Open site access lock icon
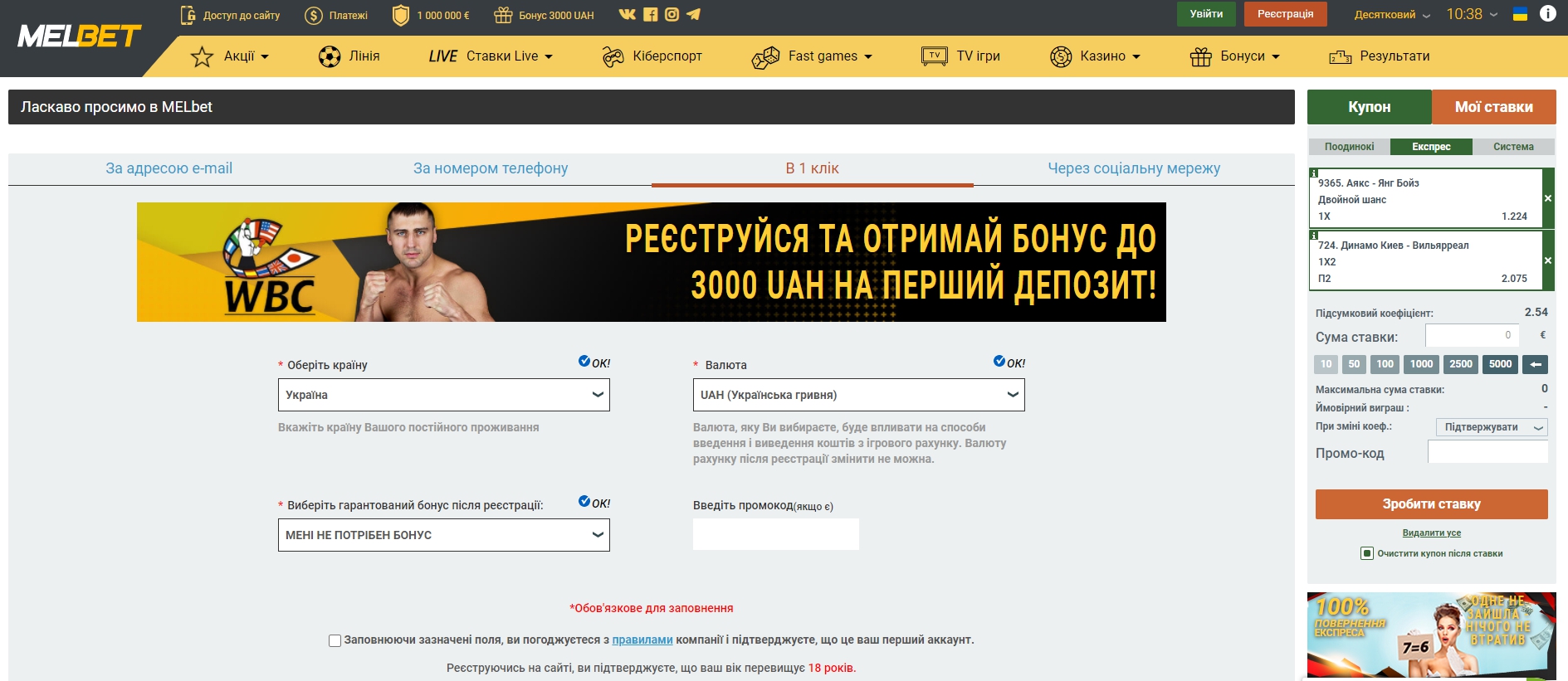The width and height of the screenshot is (1568, 681). tap(188, 15)
